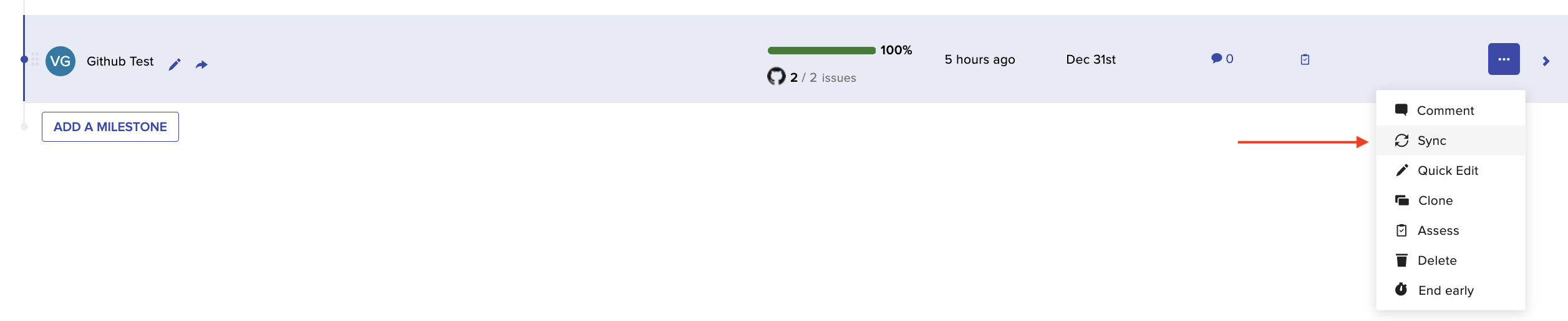Click the Dec 31st due date
Viewport: 1568px width, 321px height.
coord(1091,59)
